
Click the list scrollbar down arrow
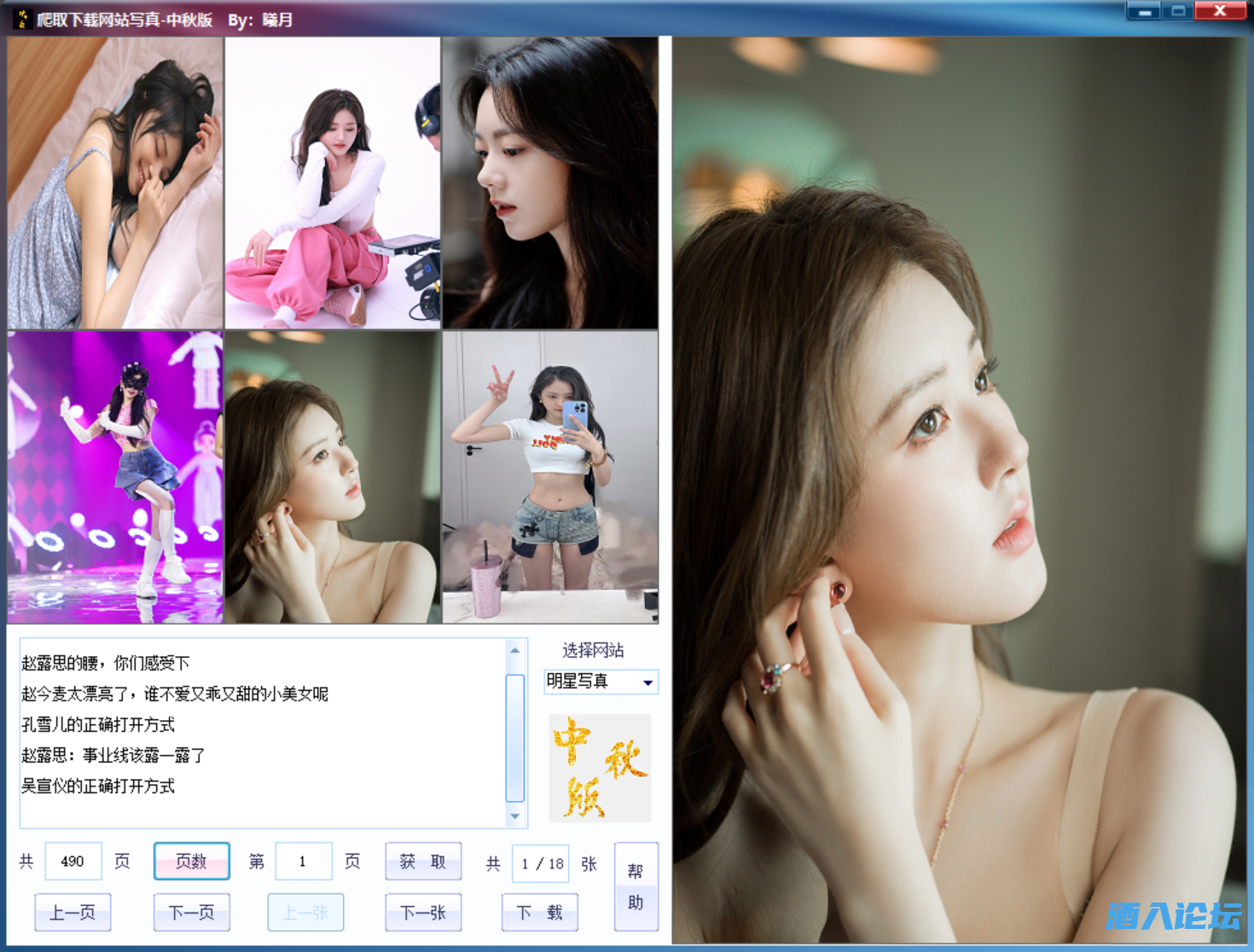[514, 816]
